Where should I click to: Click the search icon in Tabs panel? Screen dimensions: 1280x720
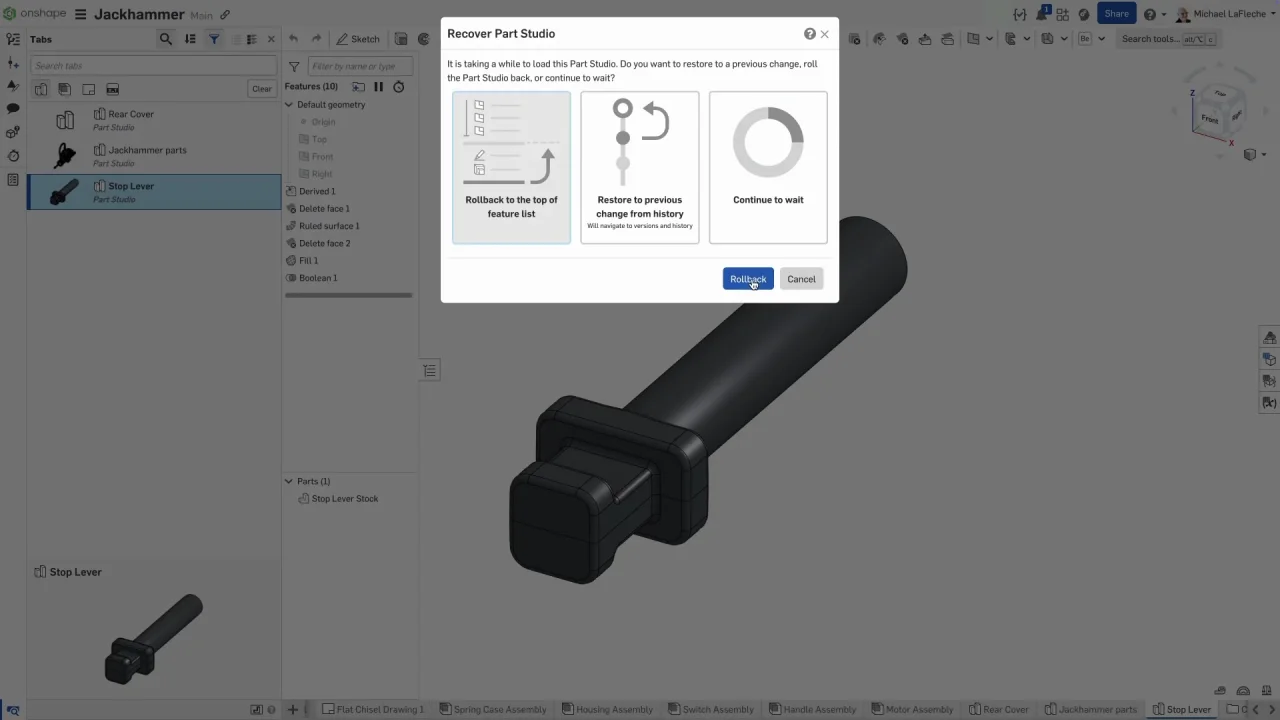point(166,39)
